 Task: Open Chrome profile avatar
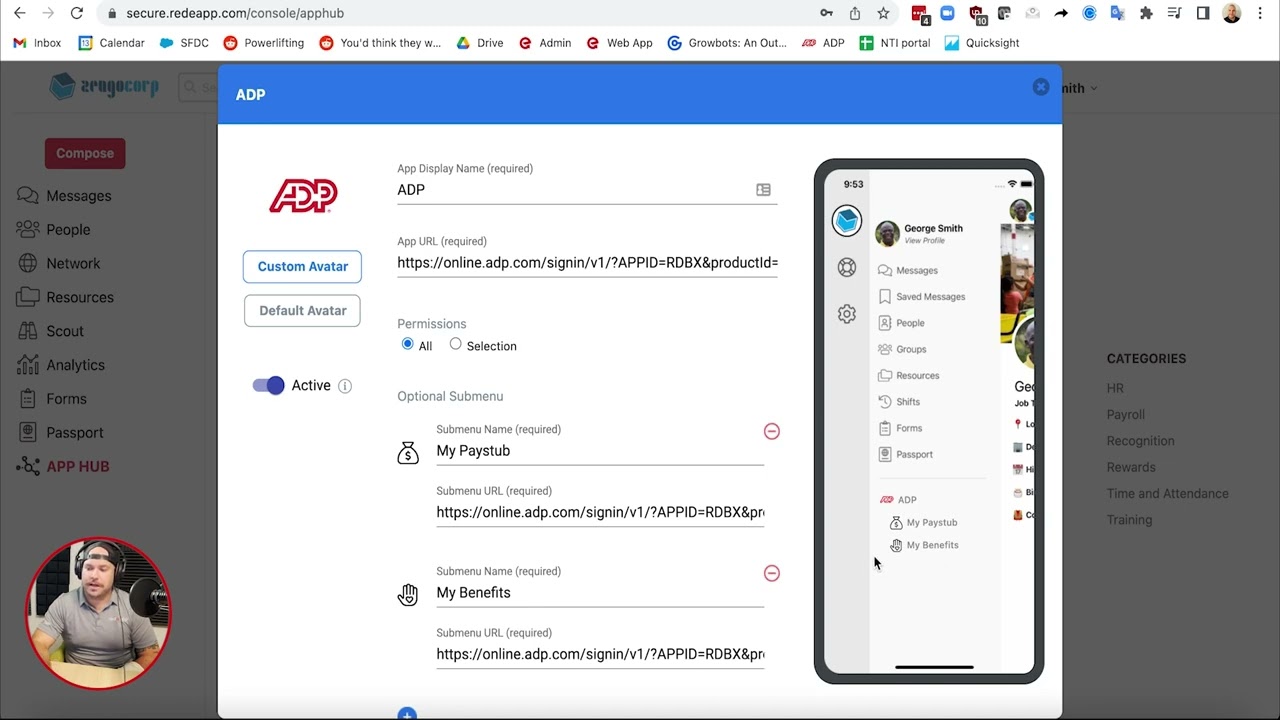[x=1232, y=13]
